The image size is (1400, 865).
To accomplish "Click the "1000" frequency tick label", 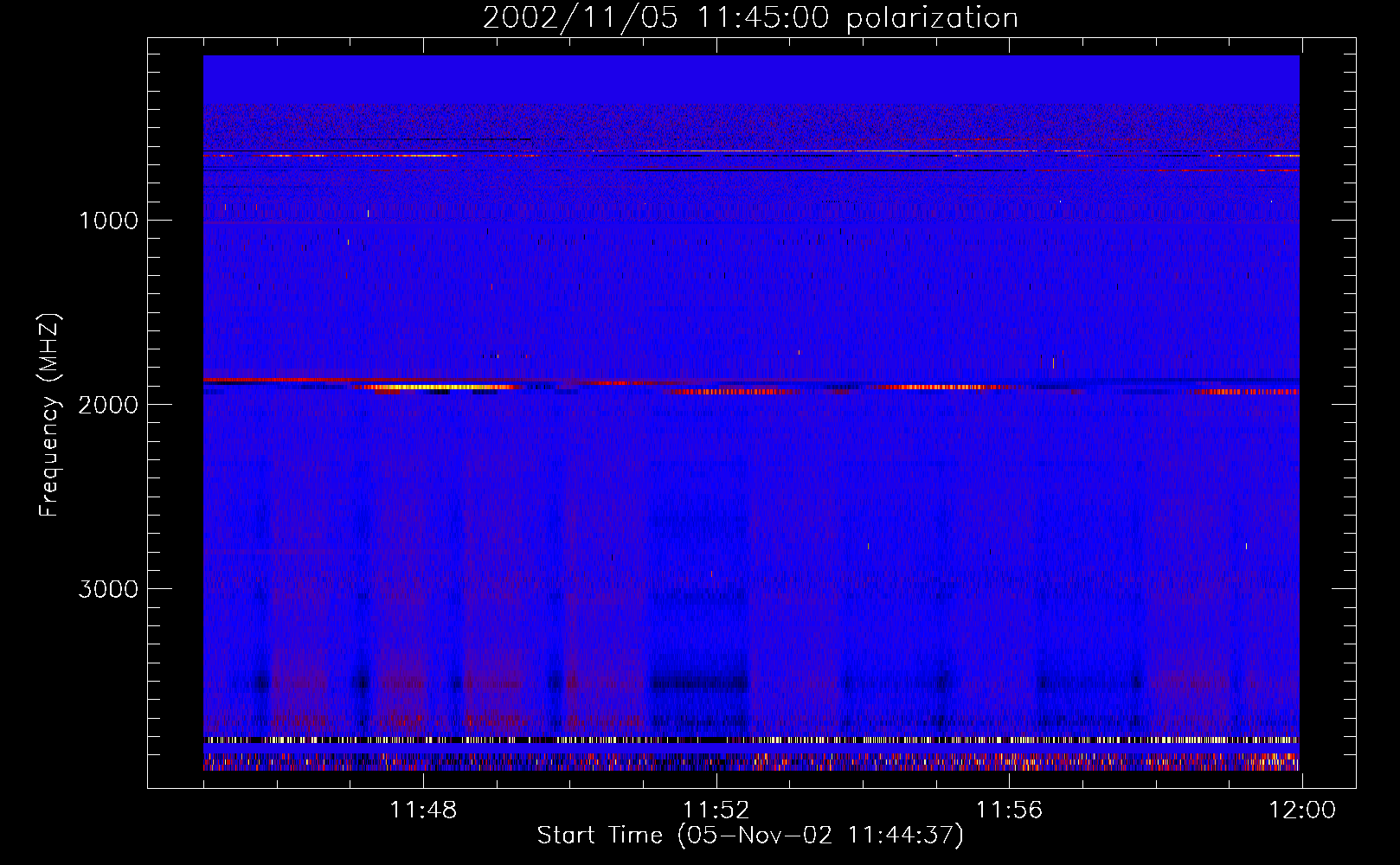I will click(108, 221).
